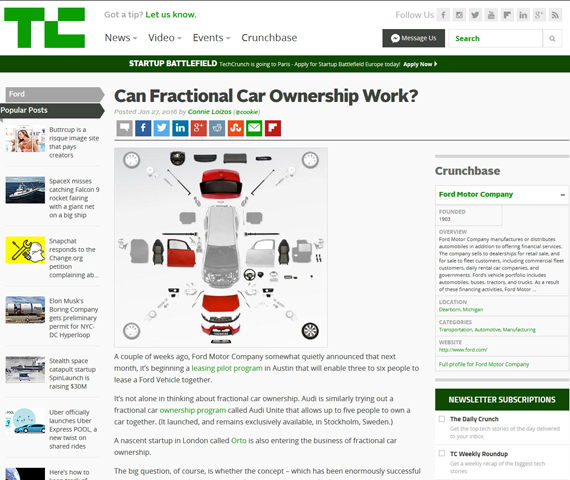Open the comments speech bubble icon
The height and width of the screenshot is (480, 570).
(124, 128)
